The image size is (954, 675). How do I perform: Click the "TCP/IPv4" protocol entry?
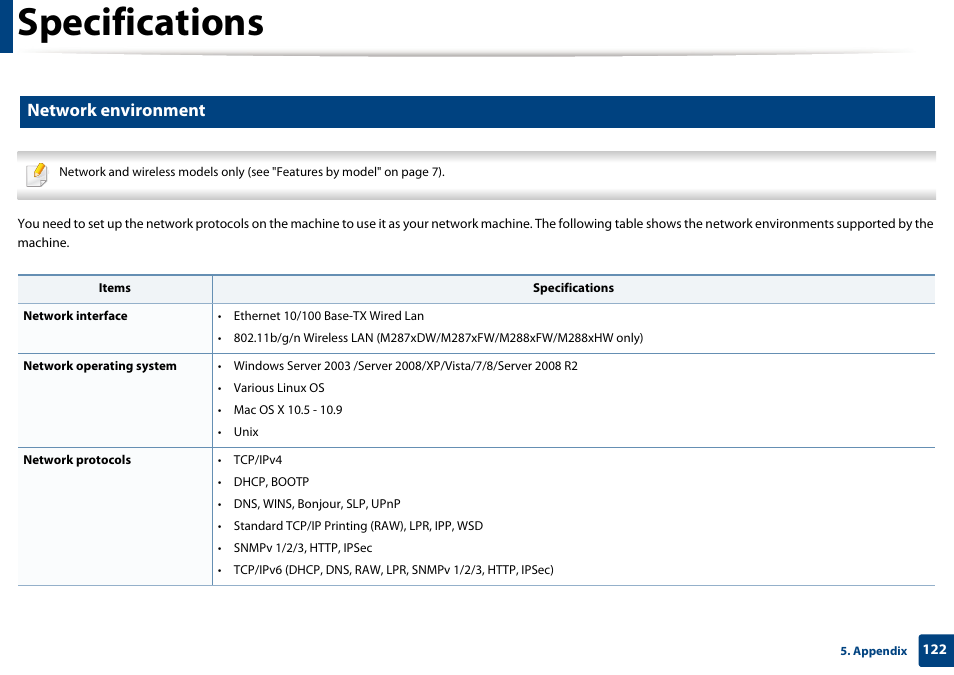coord(258,460)
